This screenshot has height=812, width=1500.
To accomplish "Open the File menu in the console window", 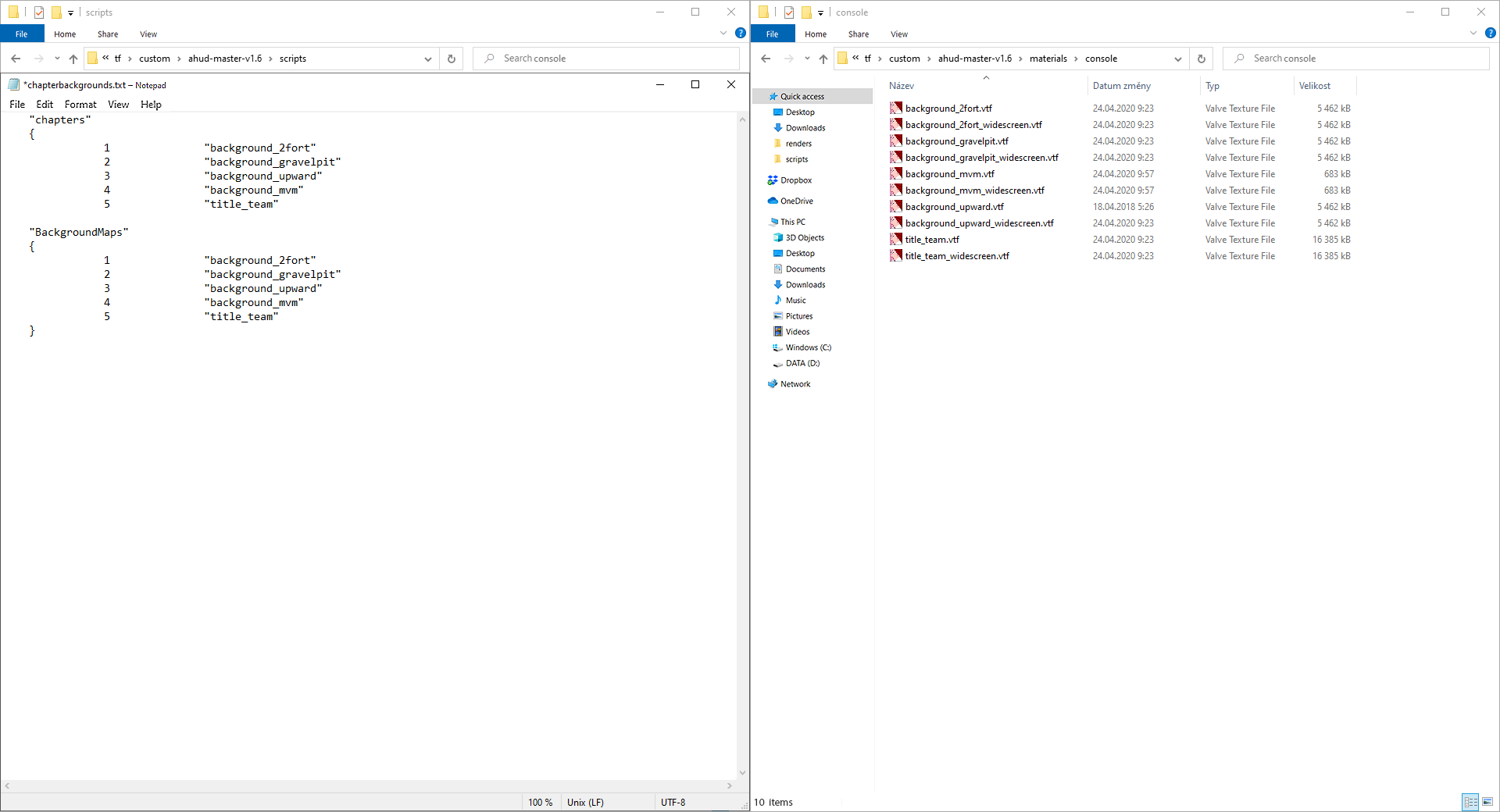I will tap(772, 34).
